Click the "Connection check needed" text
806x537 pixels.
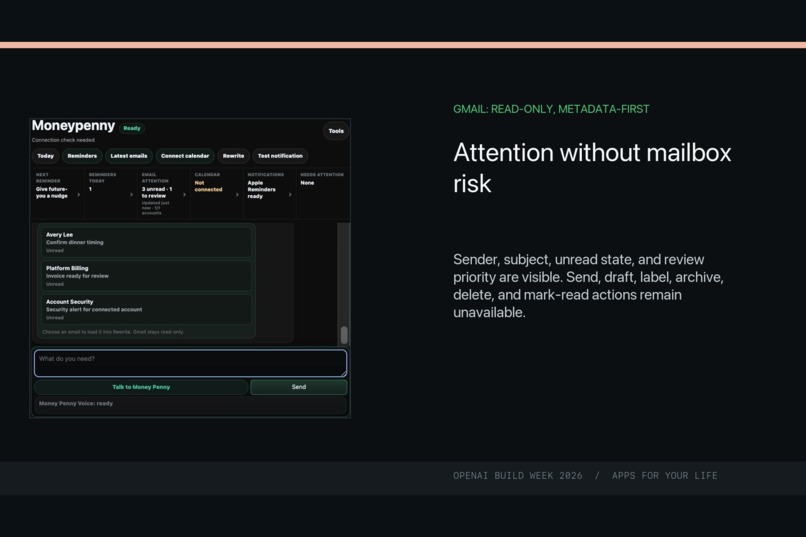[x=63, y=140]
